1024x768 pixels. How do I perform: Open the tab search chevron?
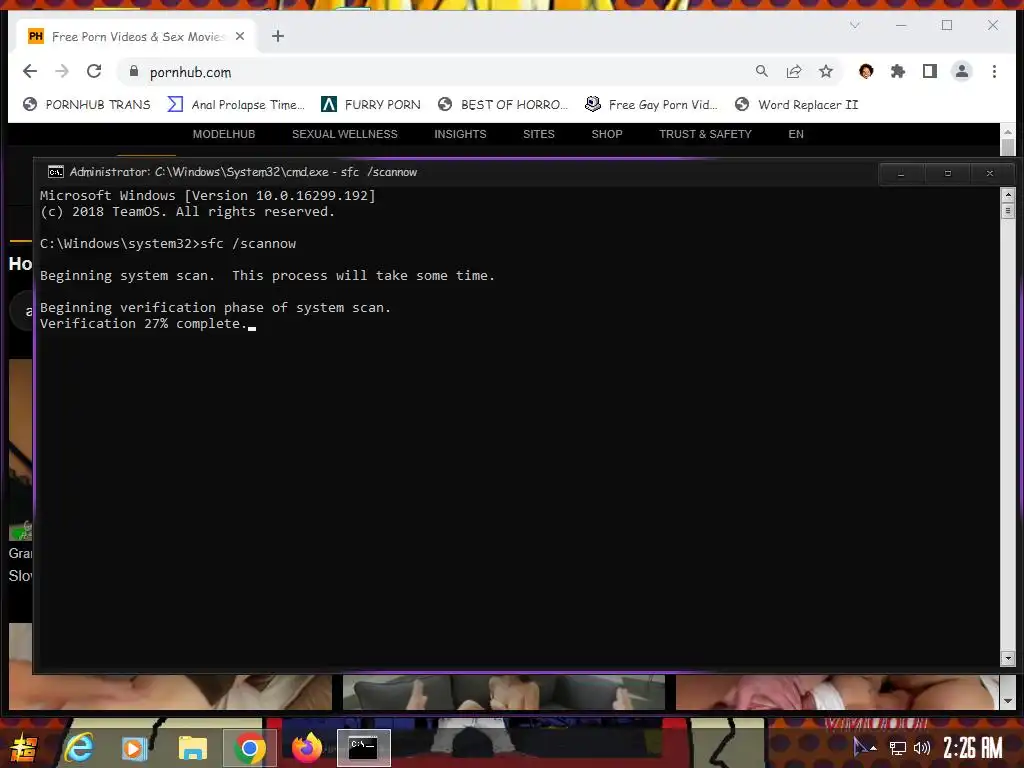coord(855,25)
